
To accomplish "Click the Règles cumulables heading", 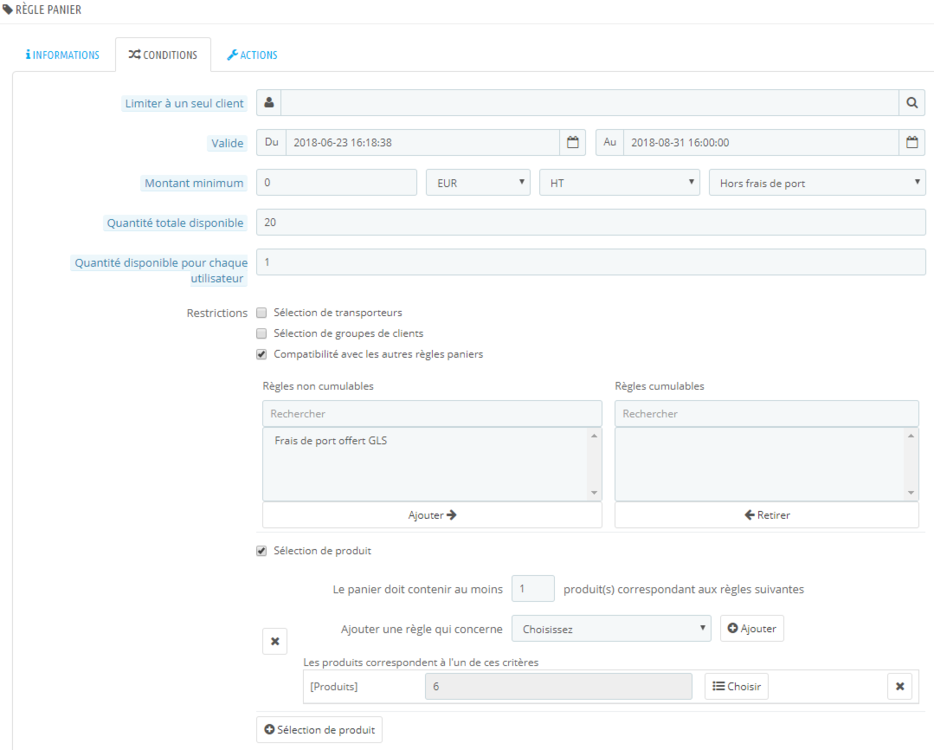I will click(659, 386).
